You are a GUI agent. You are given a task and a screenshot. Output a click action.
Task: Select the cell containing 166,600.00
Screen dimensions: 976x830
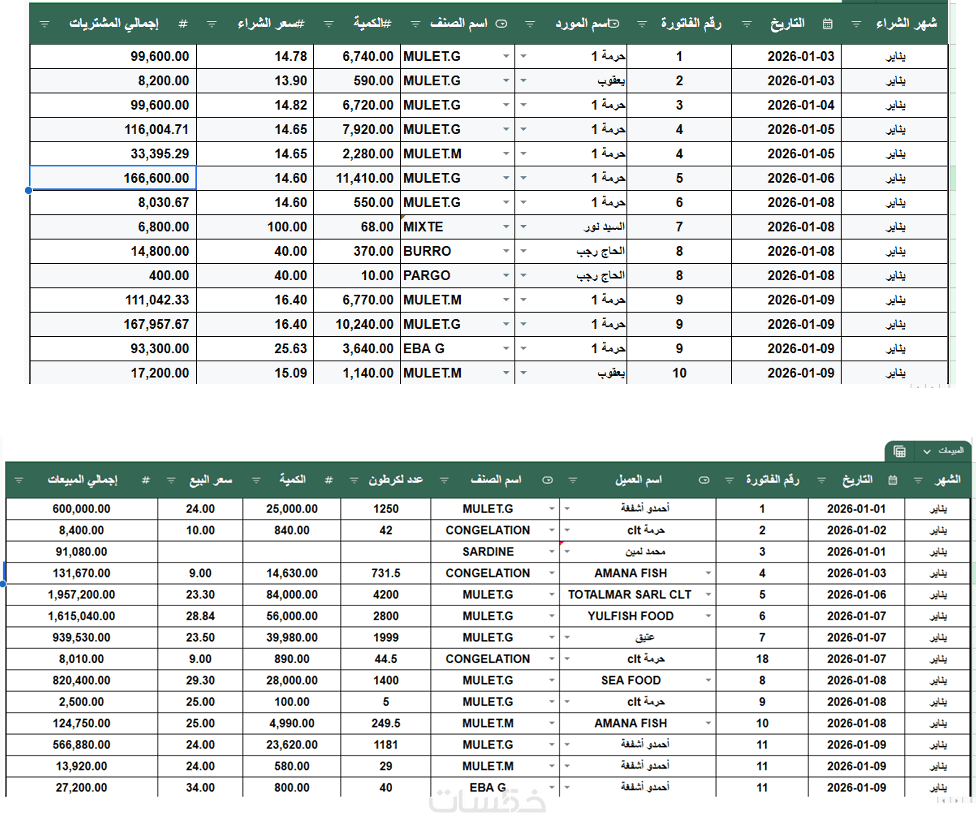[x=113, y=178]
